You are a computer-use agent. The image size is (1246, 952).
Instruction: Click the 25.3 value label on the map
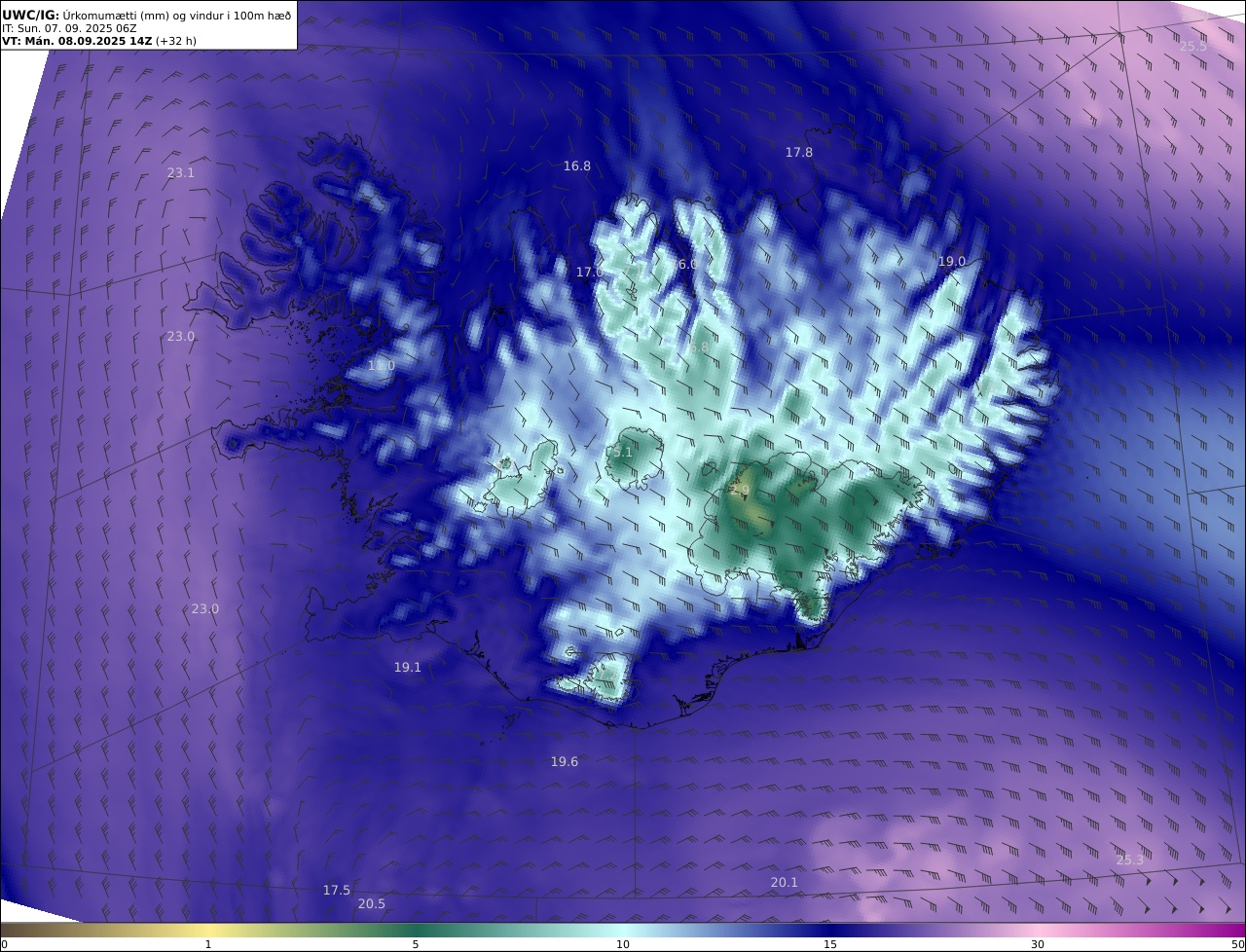(1130, 860)
